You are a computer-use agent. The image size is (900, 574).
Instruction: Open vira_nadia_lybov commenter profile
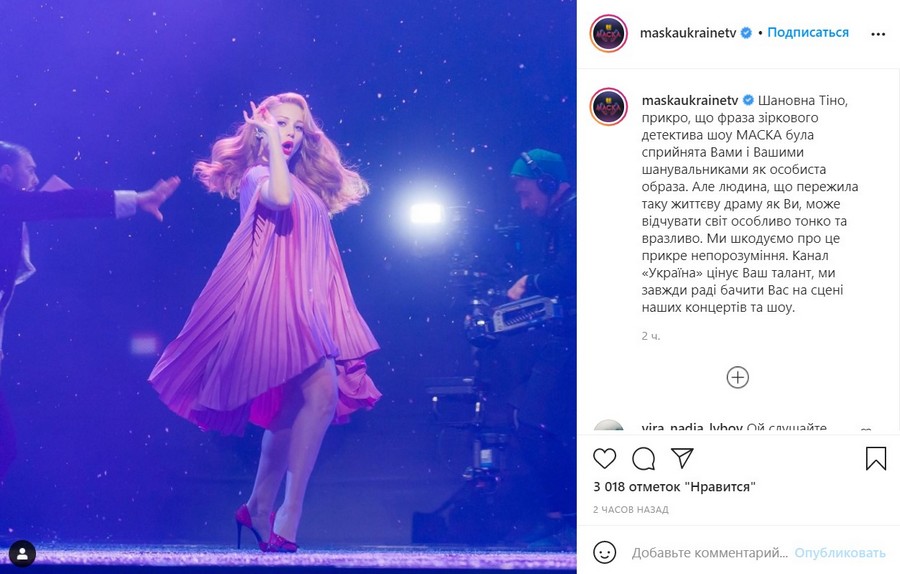point(692,428)
